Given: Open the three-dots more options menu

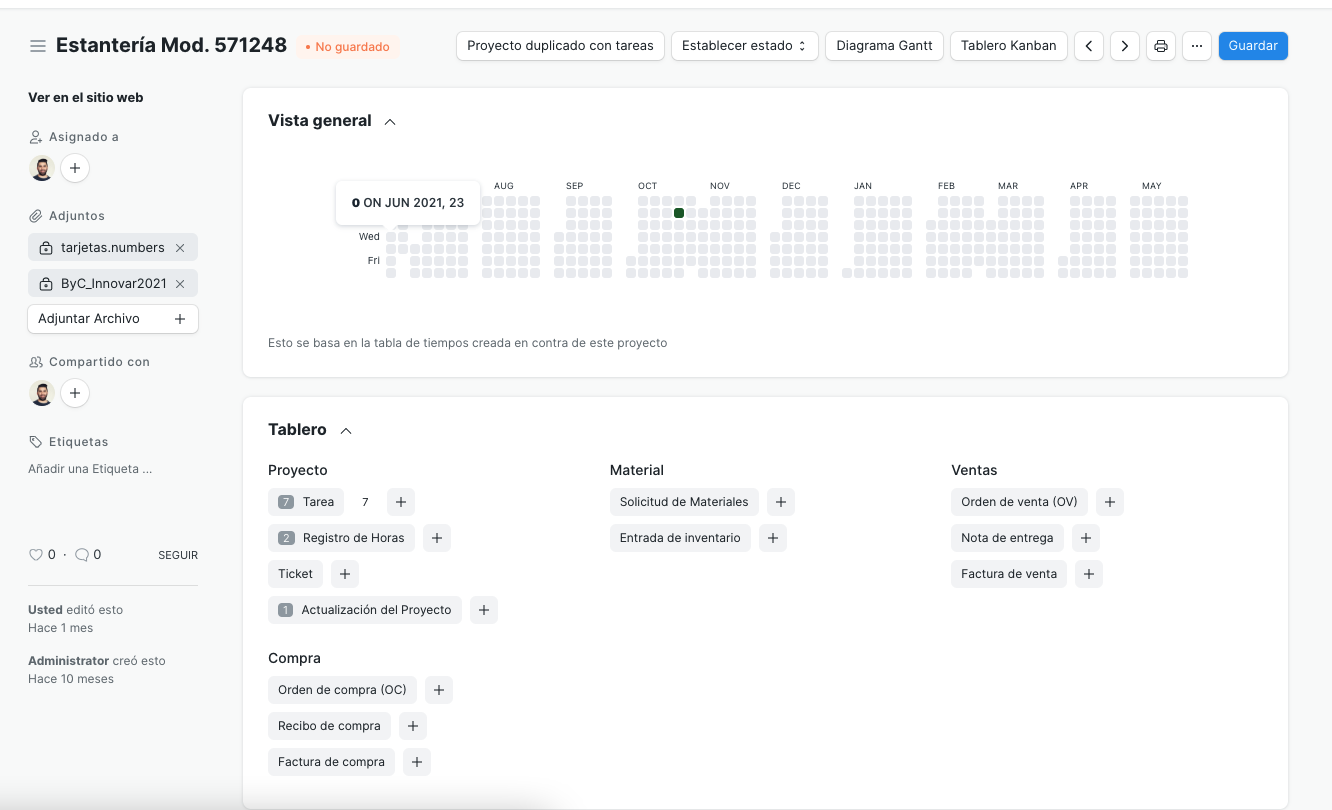Looking at the screenshot, I should pos(1197,46).
